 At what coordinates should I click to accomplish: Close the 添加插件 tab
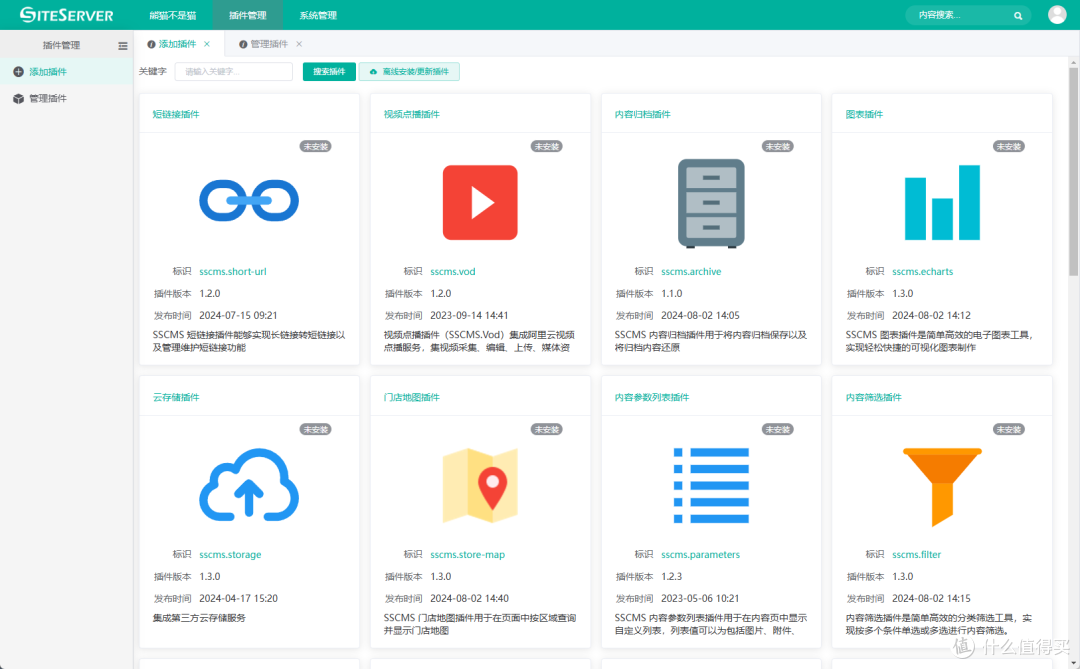207,44
